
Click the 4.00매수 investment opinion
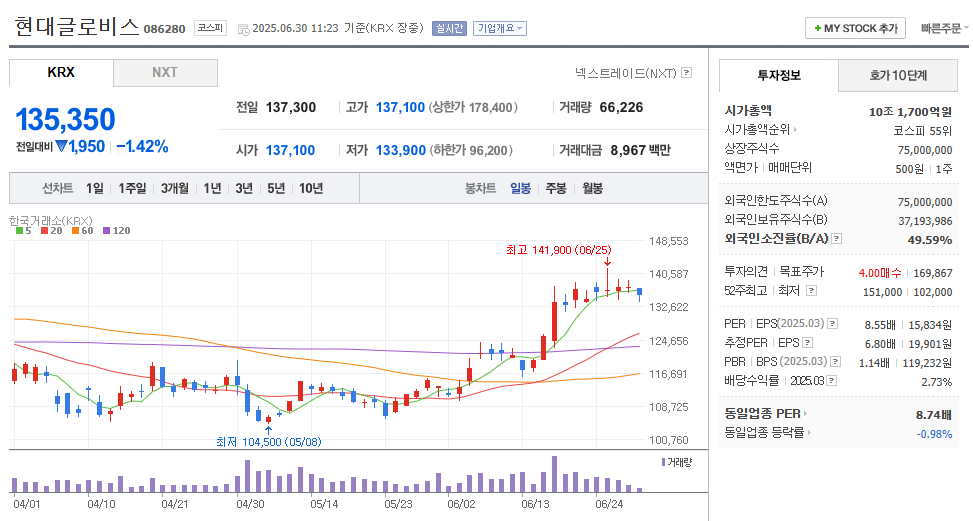coord(880,273)
